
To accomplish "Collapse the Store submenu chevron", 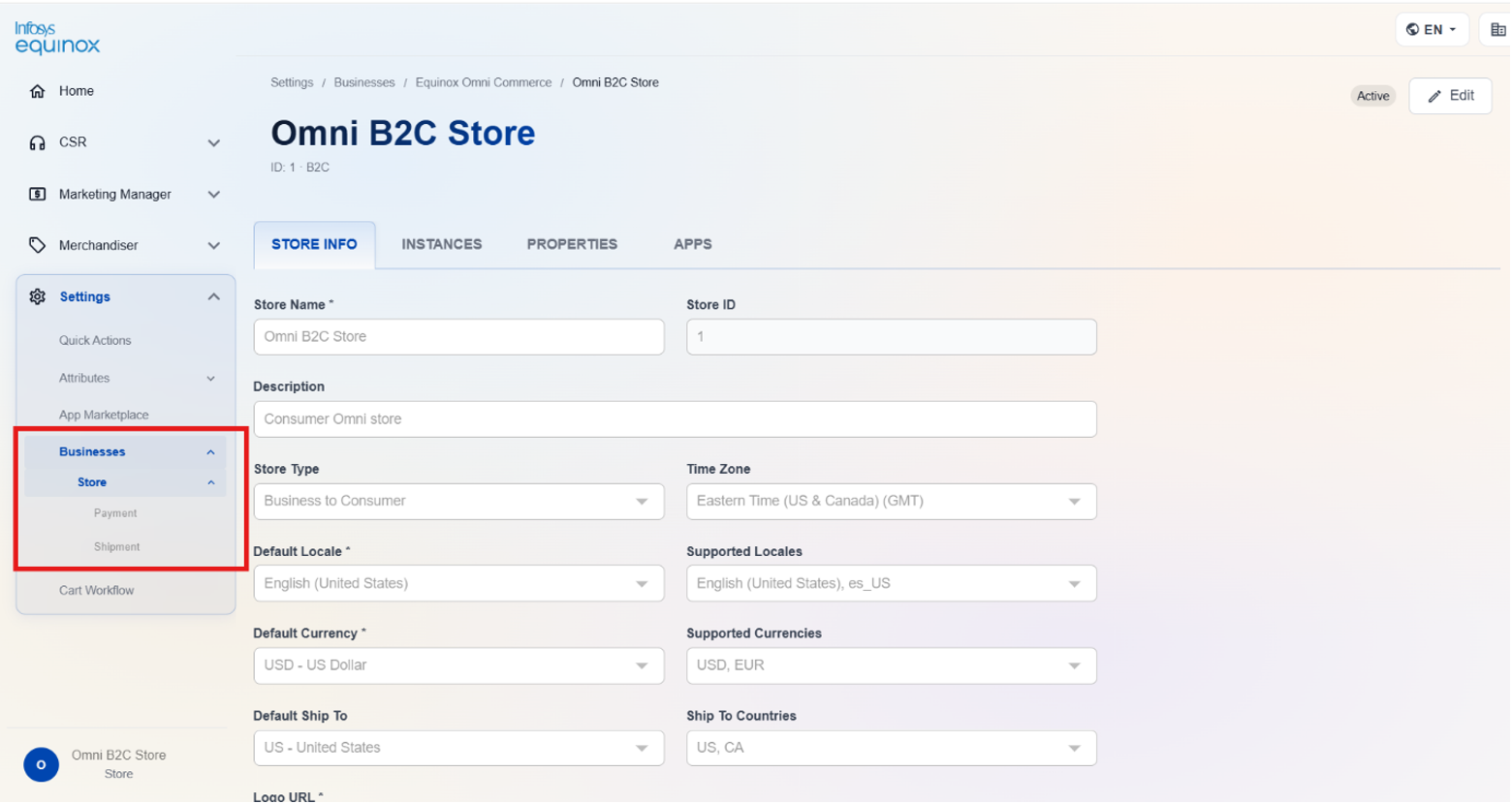I will click(x=210, y=482).
